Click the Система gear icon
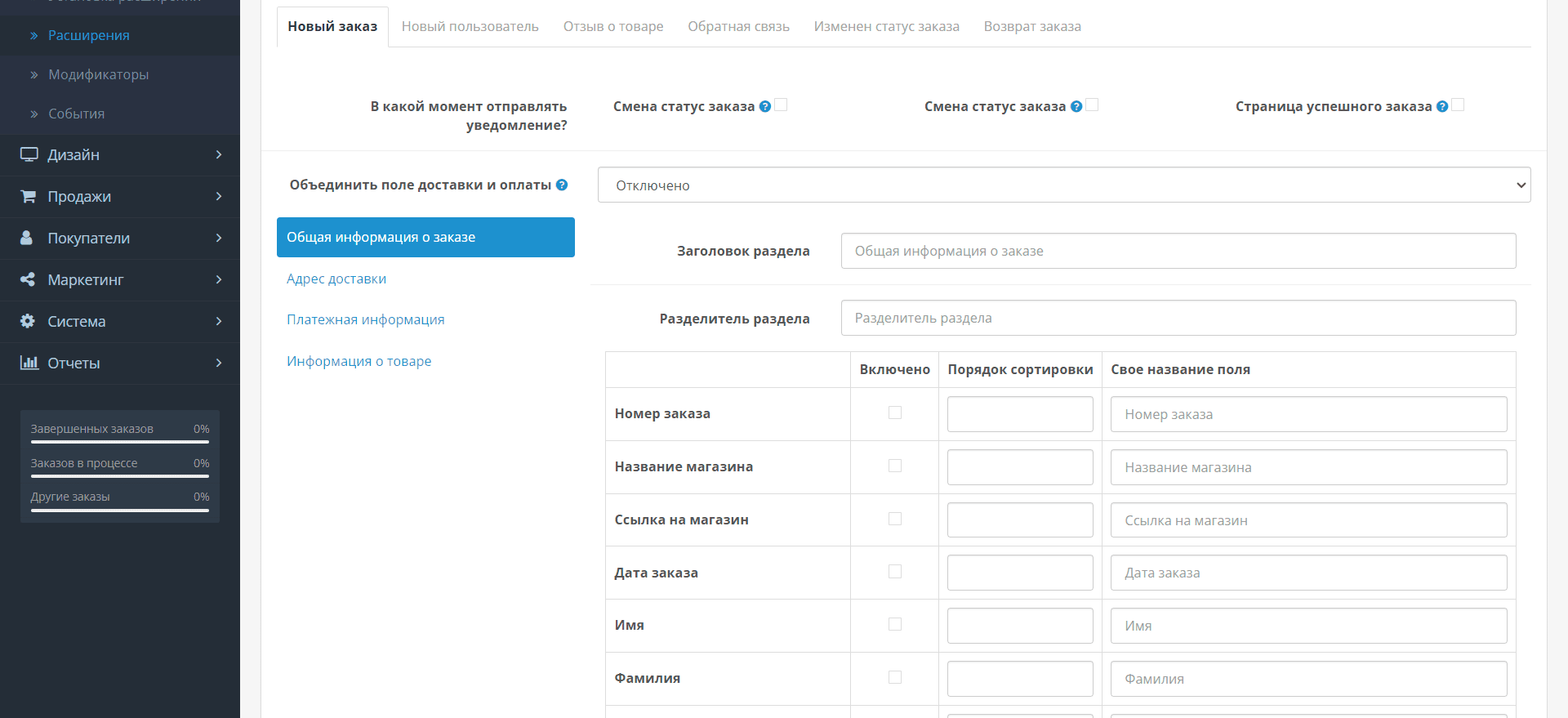Viewport: 1568px width, 718px height. [28, 321]
